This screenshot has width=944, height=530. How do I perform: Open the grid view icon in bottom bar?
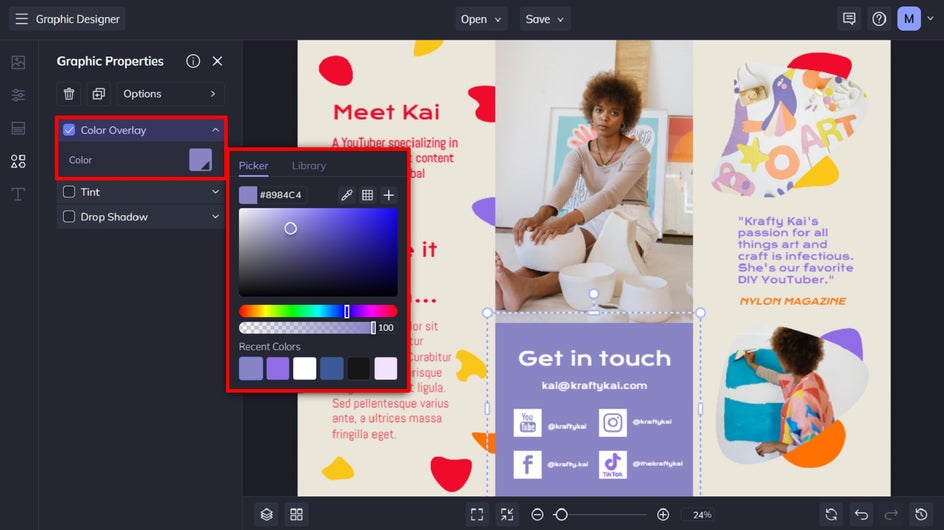point(296,514)
